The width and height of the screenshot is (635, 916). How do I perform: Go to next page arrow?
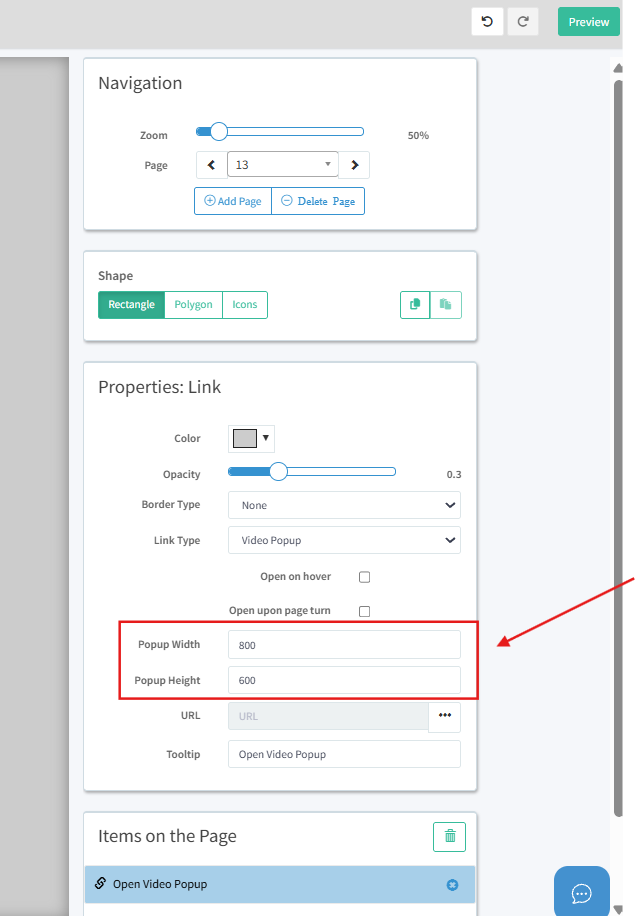click(354, 165)
